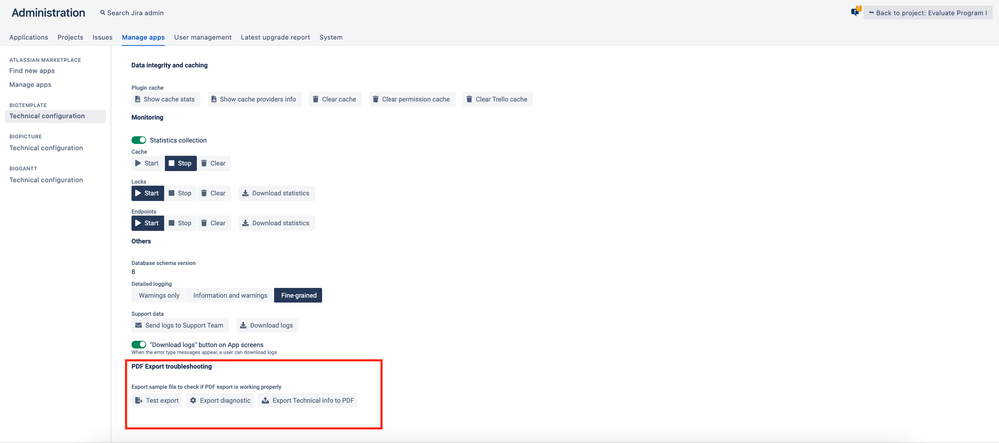Click the Search Jira admin field
Screen dimensions: 999x443
[131, 13]
